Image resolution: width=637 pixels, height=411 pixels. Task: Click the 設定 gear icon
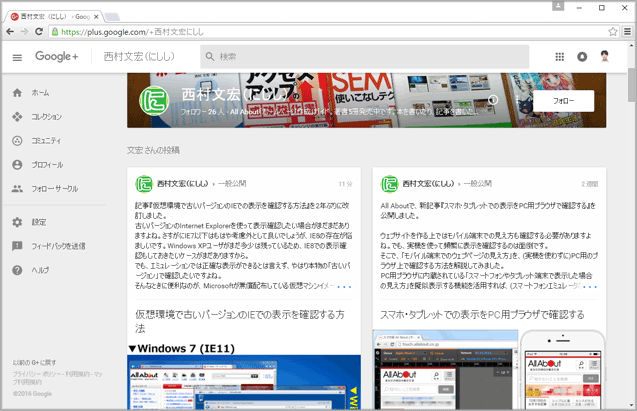[17, 222]
